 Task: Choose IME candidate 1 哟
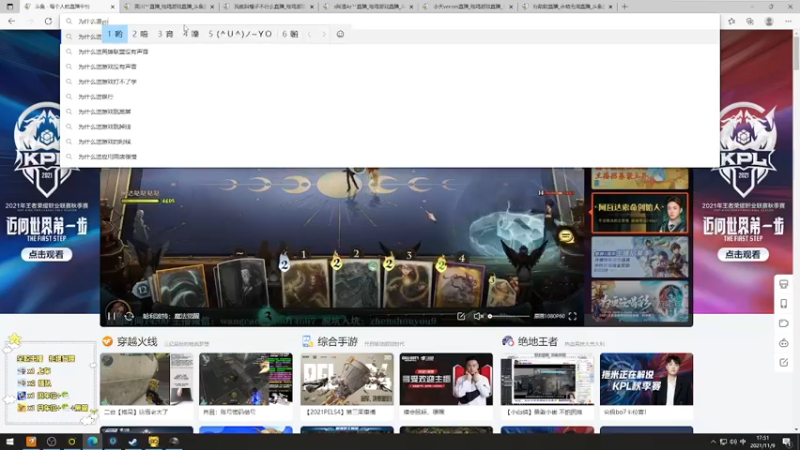pos(115,34)
